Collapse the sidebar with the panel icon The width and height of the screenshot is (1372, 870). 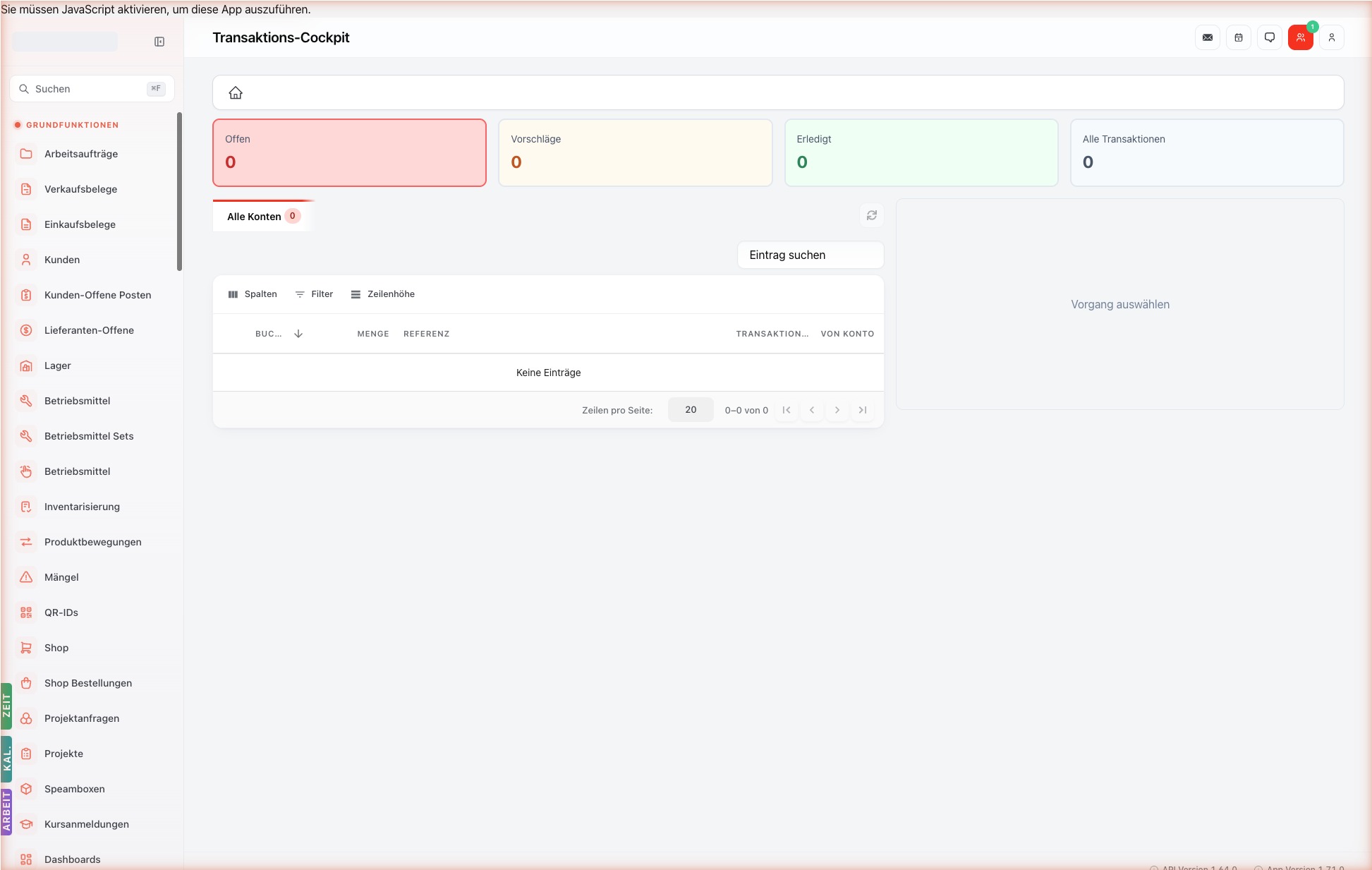pyautogui.click(x=159, y=42)
